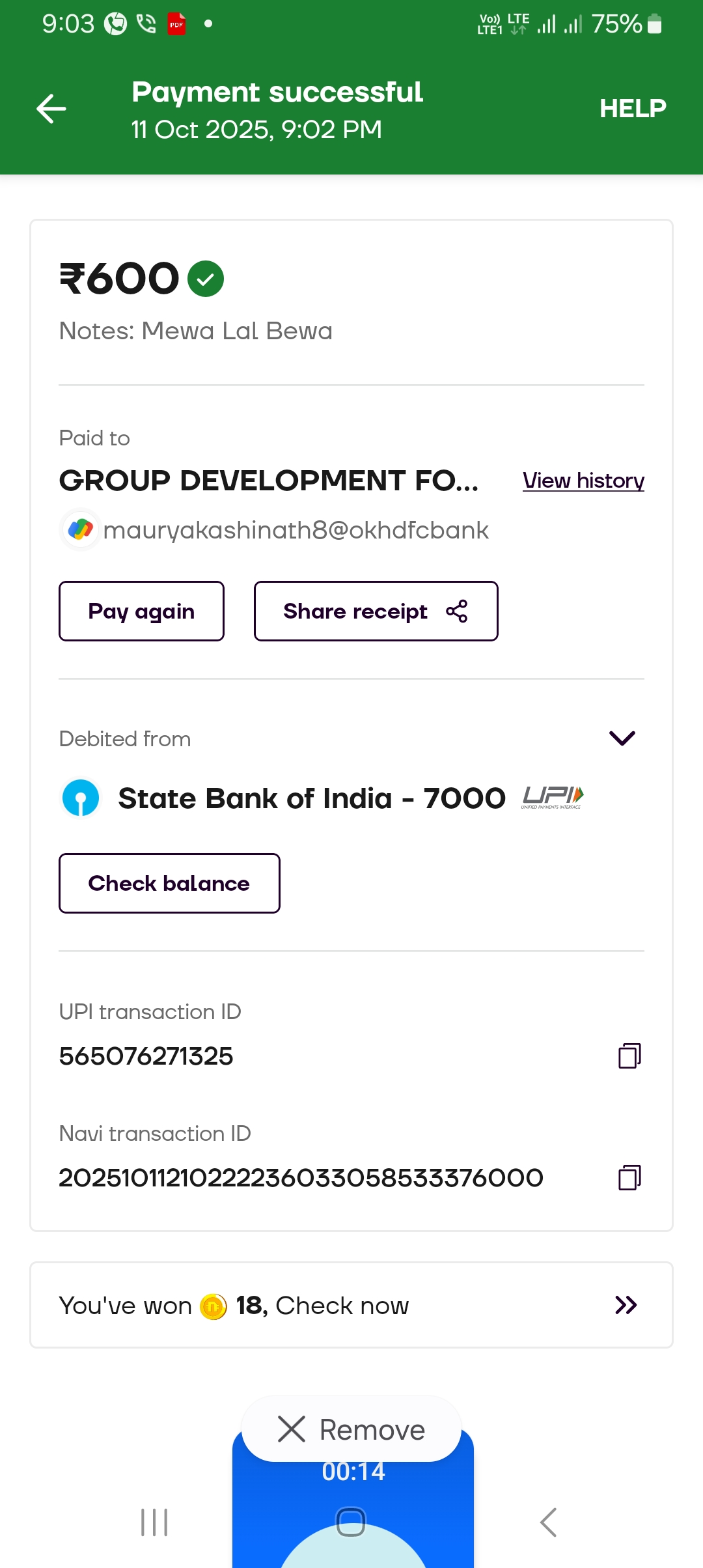Tap the gold coin reward icon
Viewport: 703px width, 1568px height.
tap(214, 1306)
